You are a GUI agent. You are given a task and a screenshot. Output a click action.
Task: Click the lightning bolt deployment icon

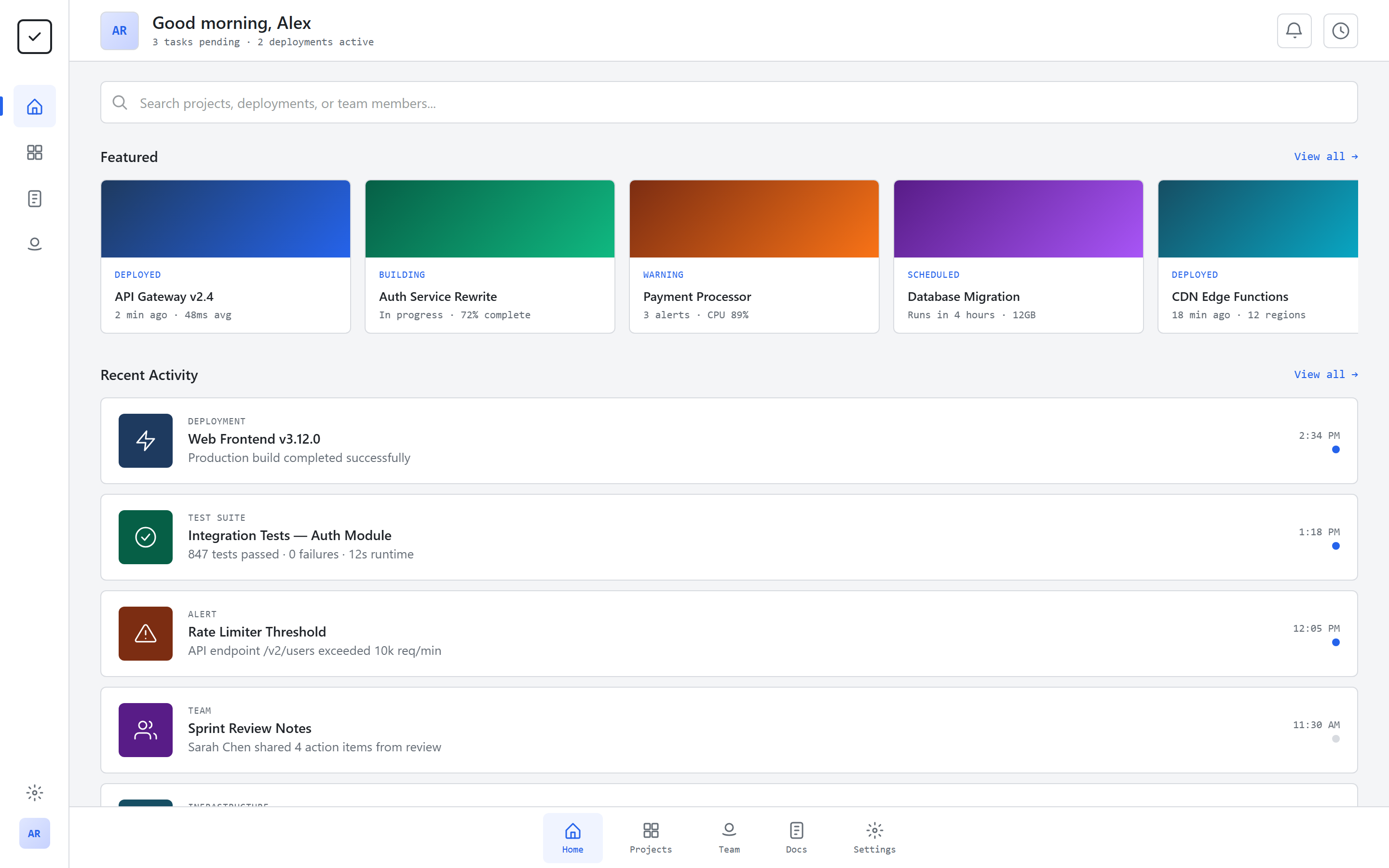(x=145, y=440)
